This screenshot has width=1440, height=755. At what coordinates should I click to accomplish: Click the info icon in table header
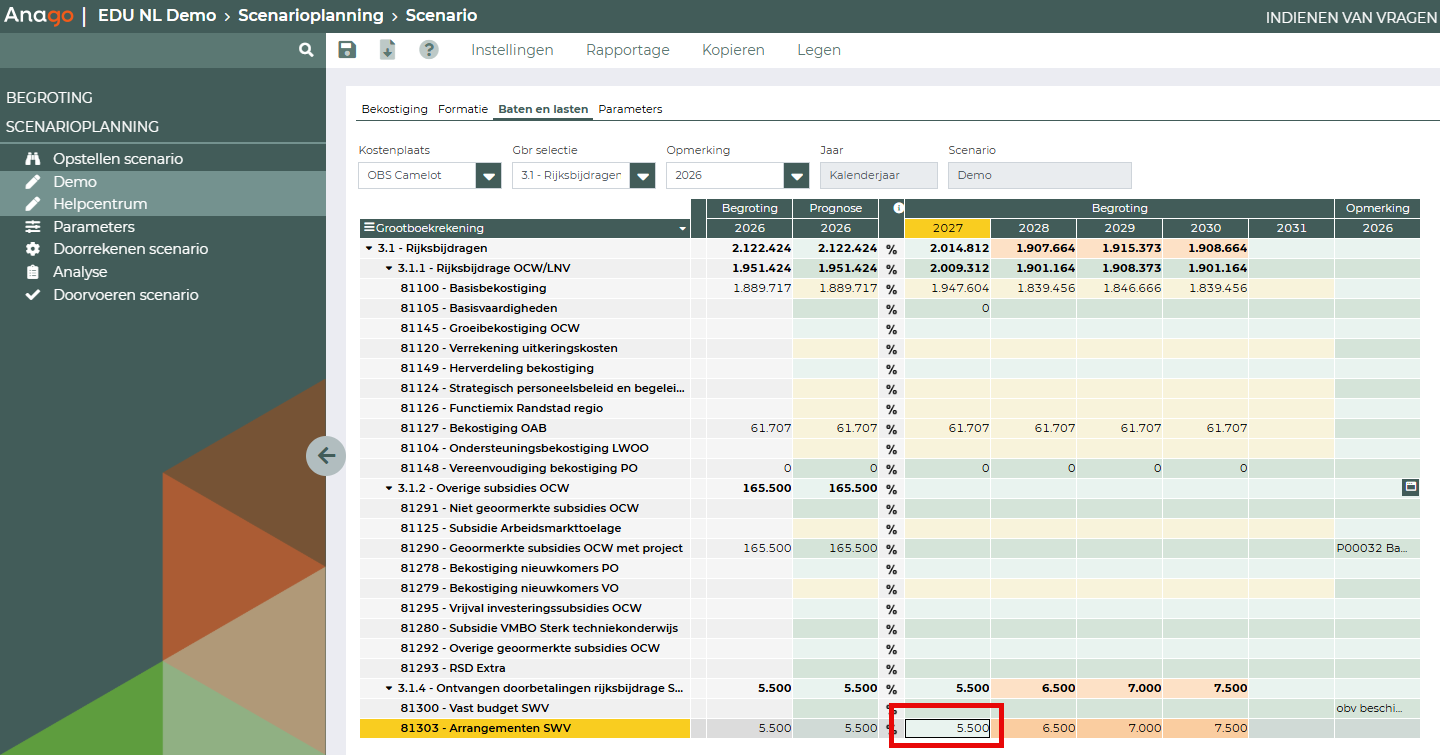[898, 208]
